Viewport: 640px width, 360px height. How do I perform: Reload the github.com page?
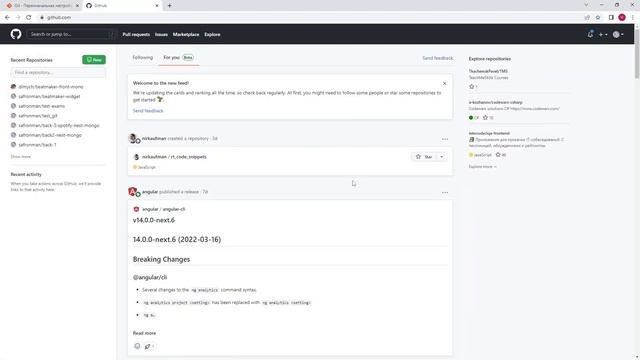point(29,18)
